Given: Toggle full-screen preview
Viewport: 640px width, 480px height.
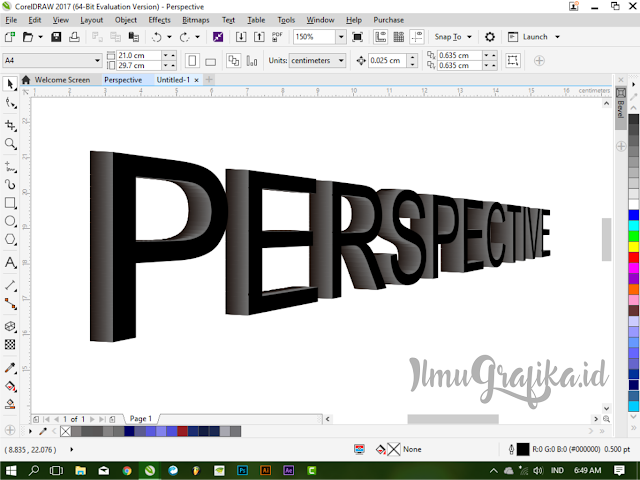Looking at the screenshot, I should point(357,37).
